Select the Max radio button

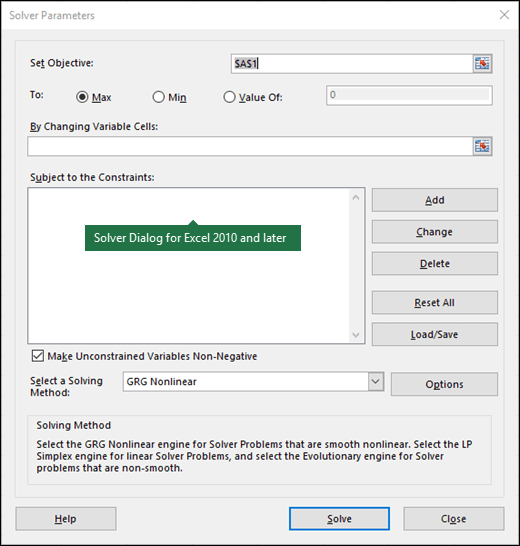82,97
